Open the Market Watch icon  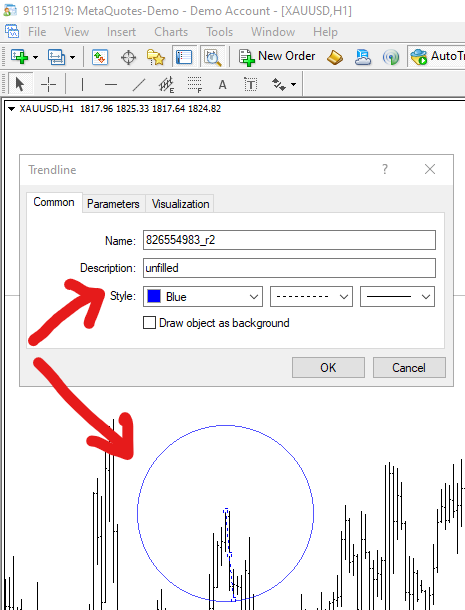click(x=100, y=57)
